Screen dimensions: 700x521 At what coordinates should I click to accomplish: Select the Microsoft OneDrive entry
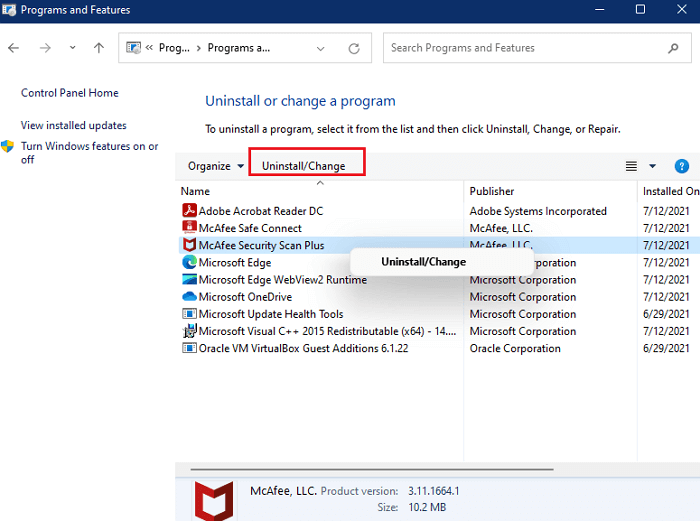[245, 297]
